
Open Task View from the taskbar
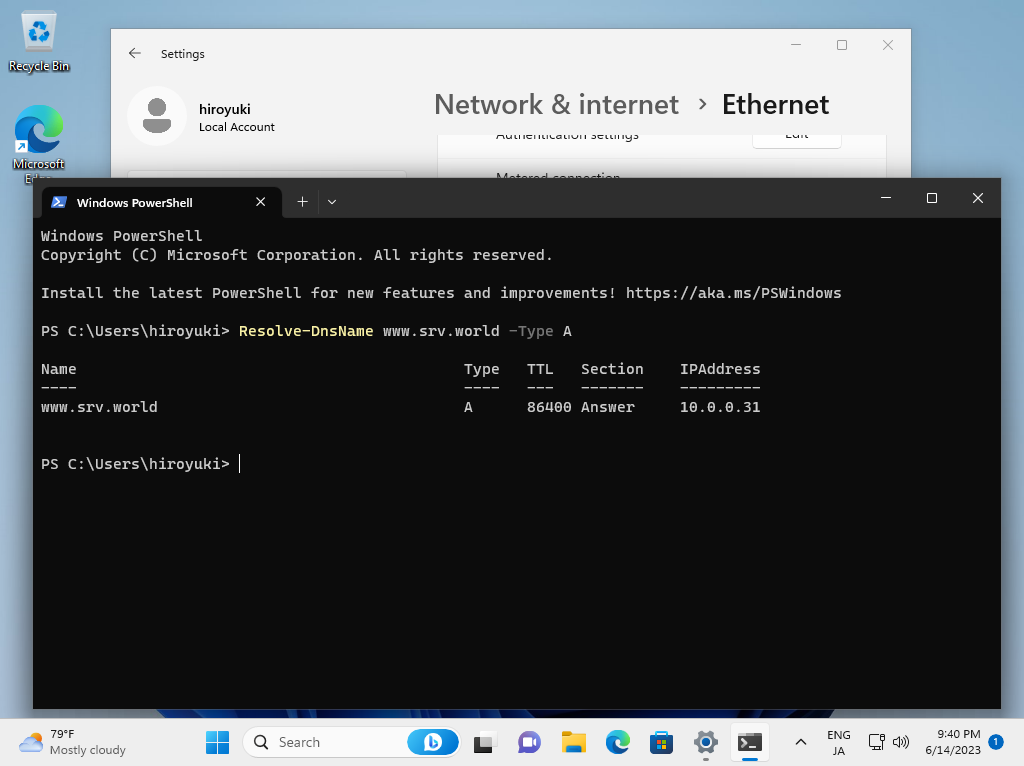pos(484,742)
